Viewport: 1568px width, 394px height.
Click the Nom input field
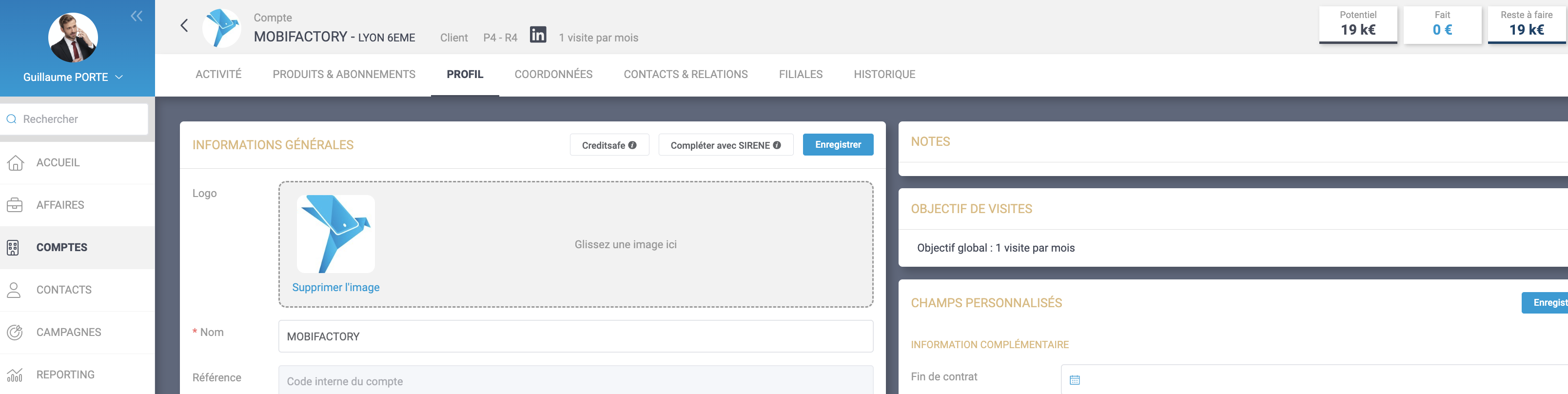(x=575, y=337)
